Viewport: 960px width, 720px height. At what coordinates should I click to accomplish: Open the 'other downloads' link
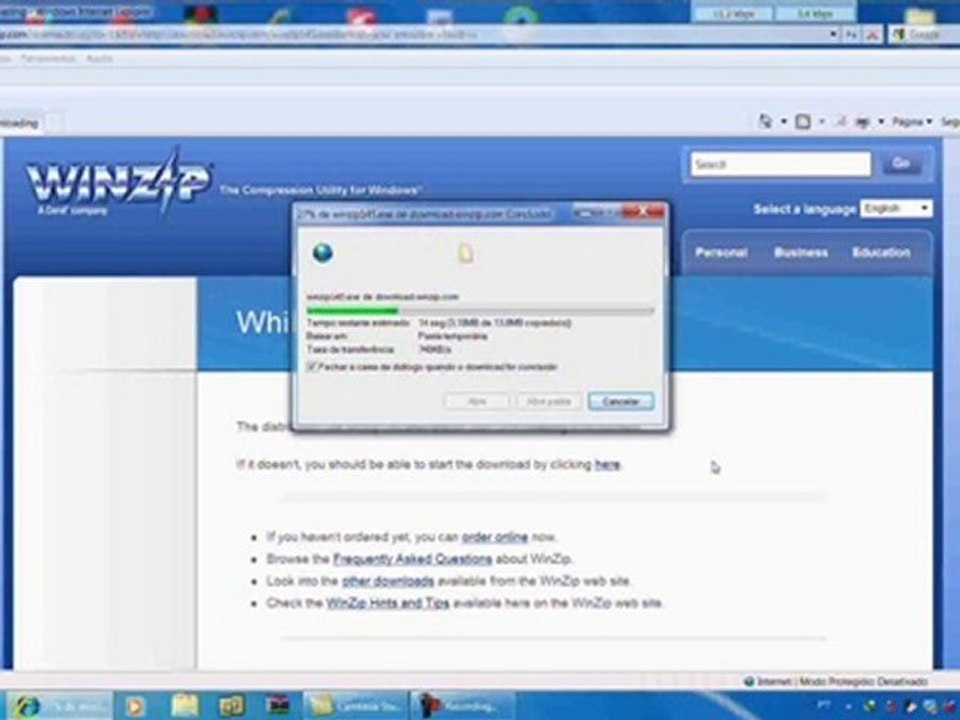point(388,581)
